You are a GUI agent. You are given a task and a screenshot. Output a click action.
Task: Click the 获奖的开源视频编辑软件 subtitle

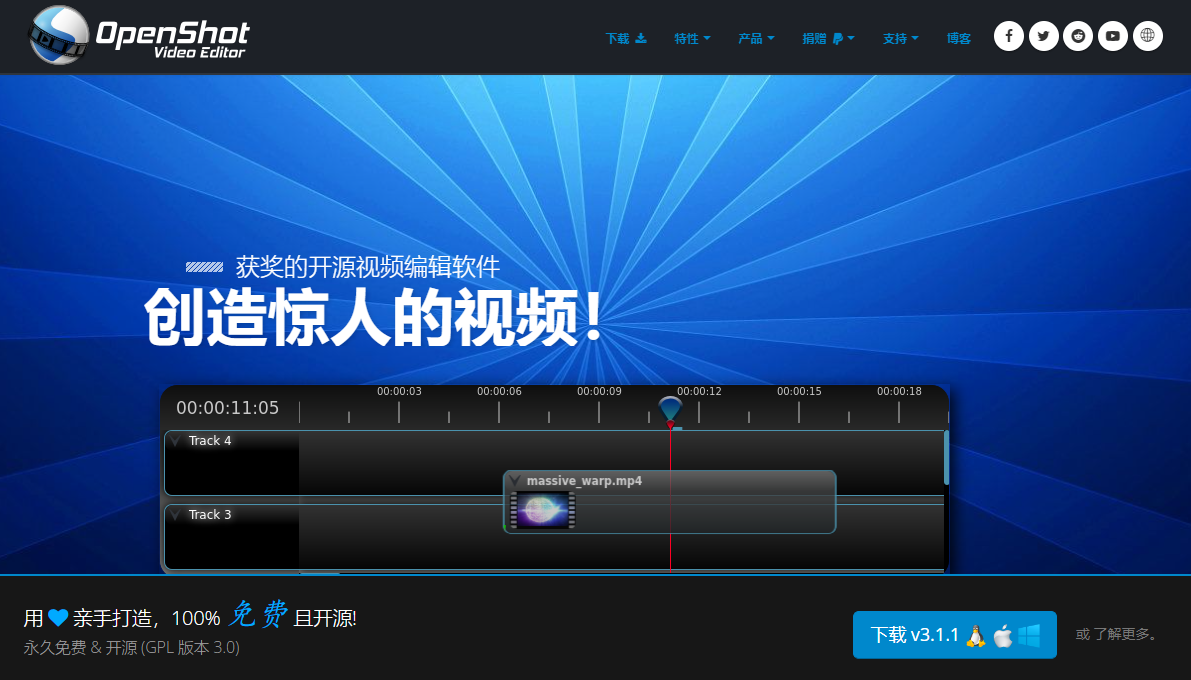368,267
